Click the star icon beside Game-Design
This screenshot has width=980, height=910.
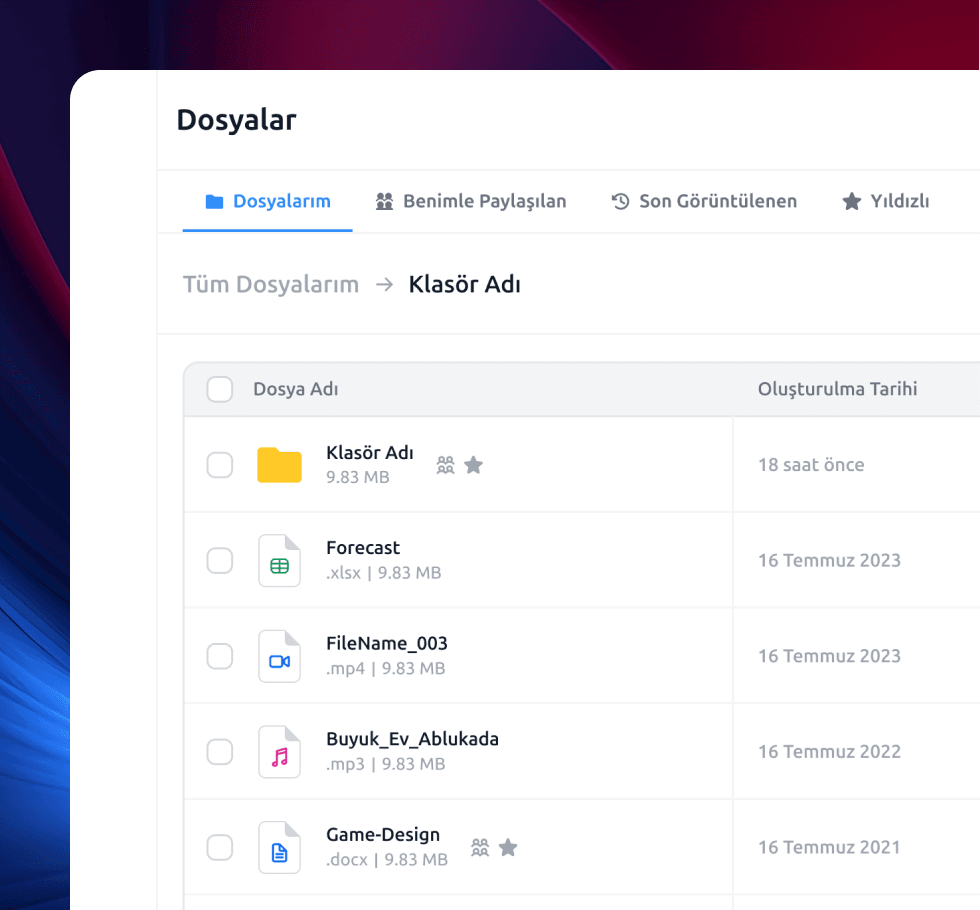(x=508, y=848)
